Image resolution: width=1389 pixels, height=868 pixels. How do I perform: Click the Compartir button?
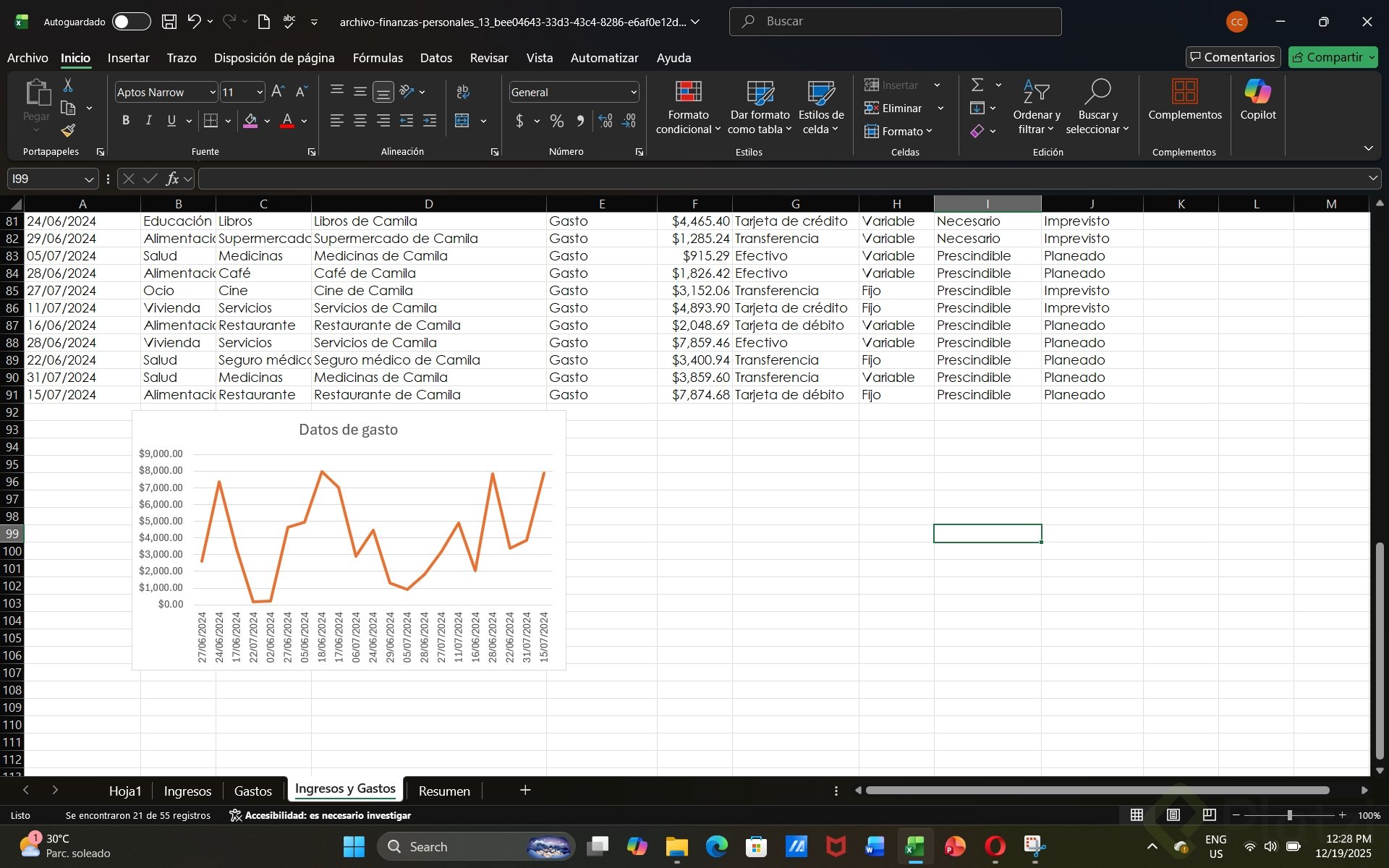tap(1328, 57)
